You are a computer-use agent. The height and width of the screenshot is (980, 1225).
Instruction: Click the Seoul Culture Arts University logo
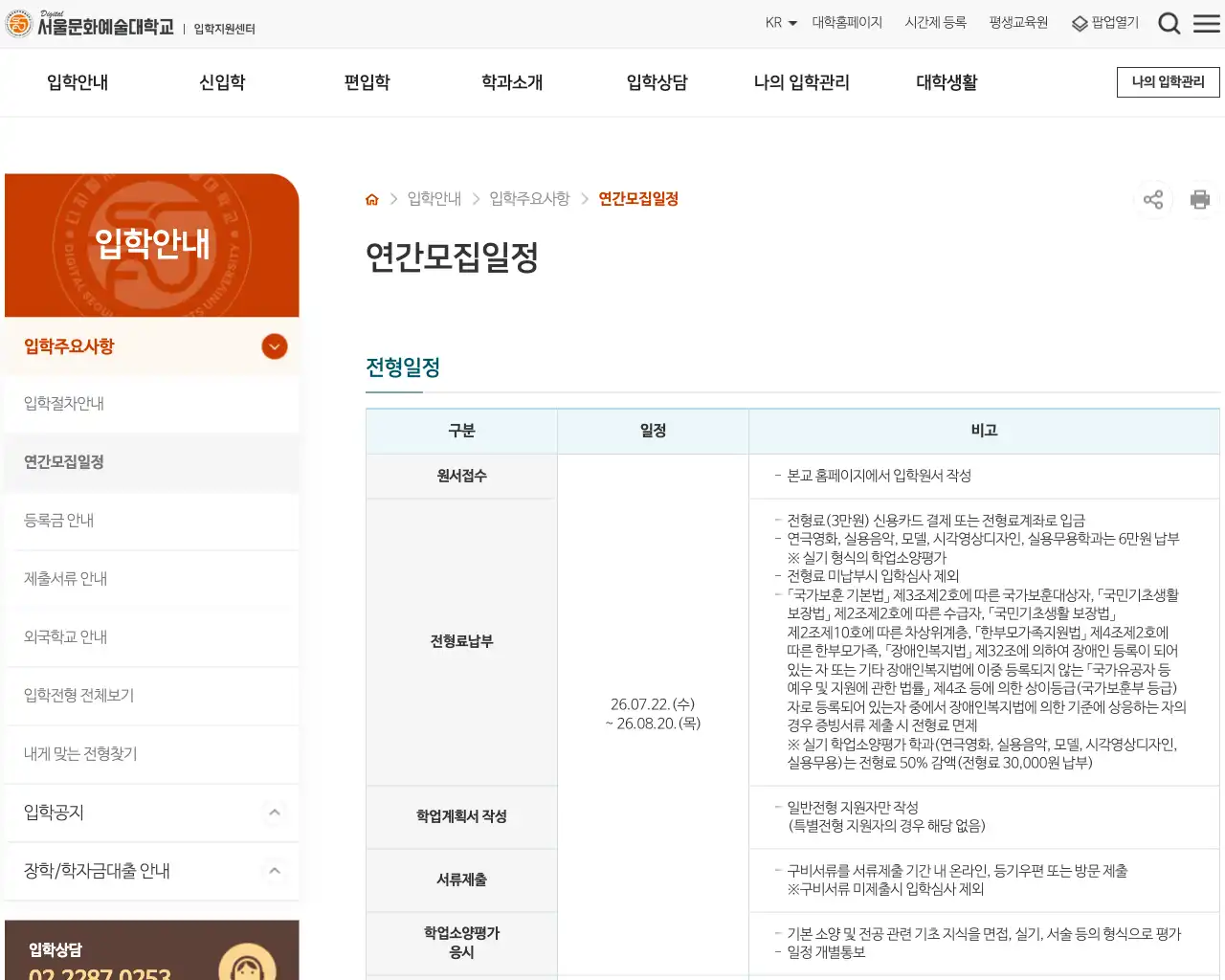tap(90, 24)
